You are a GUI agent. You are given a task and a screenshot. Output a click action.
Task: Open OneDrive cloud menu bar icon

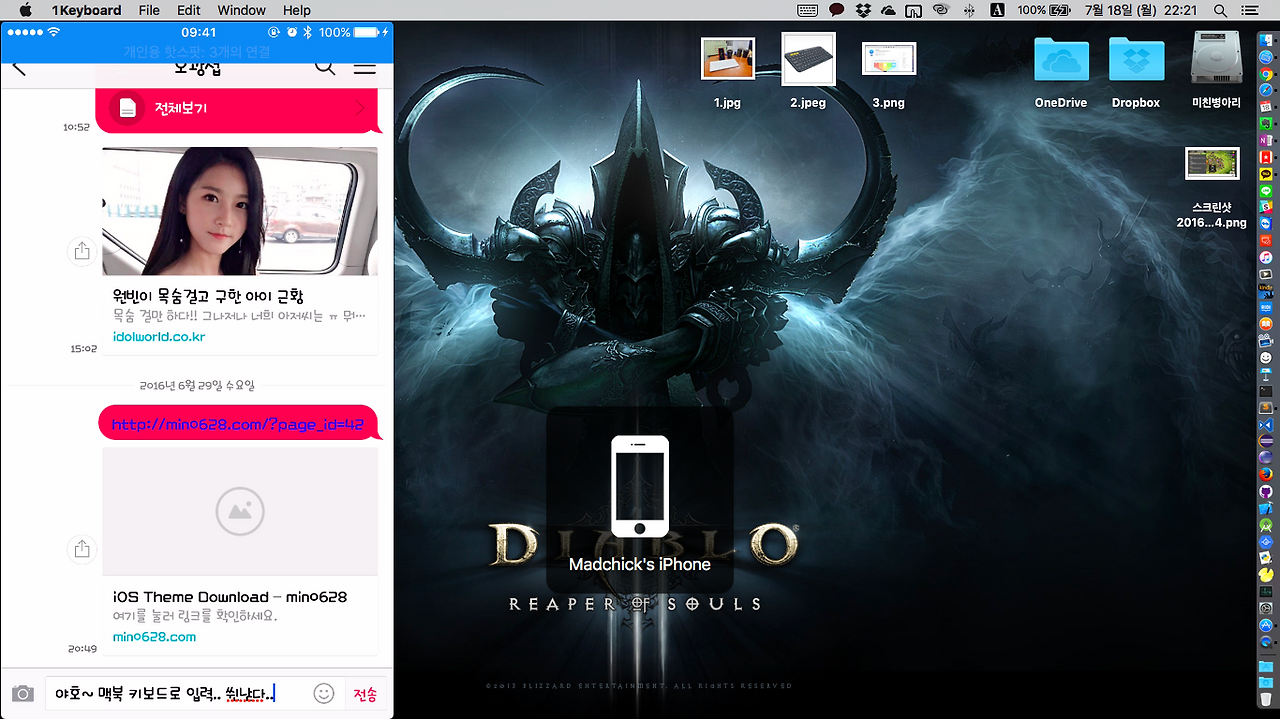coord(888,10)
